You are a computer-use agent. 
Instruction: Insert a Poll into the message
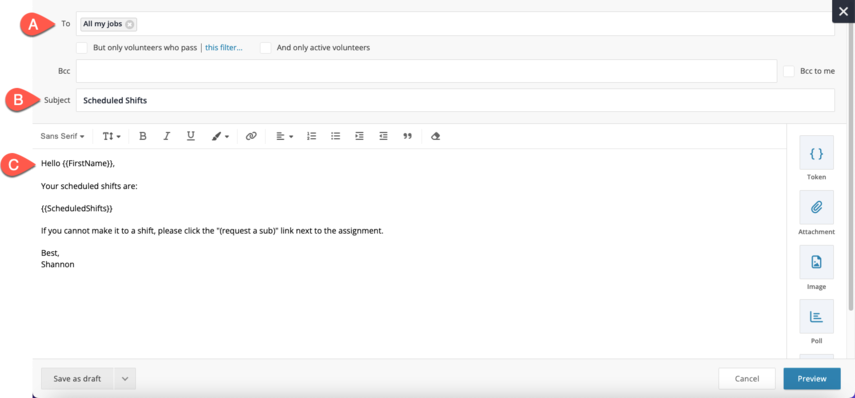[816, 316]
